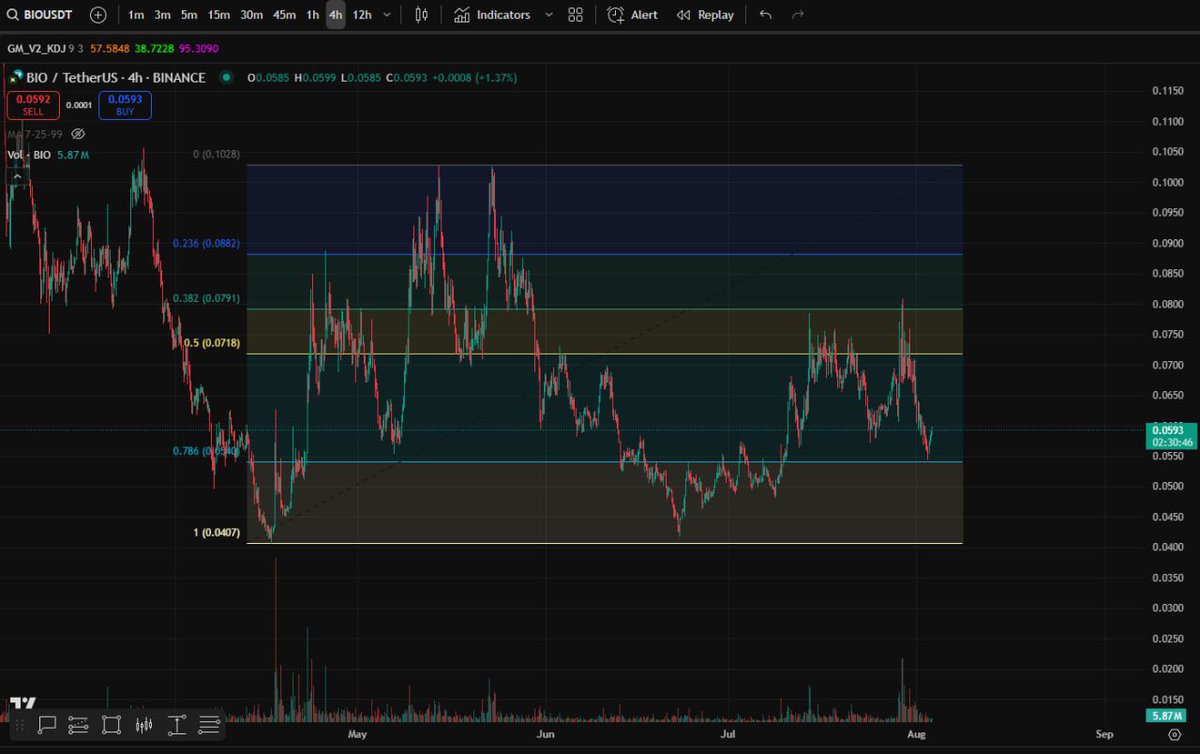Create a new Alert
The image size is (1200, 754).
point(632,15)
